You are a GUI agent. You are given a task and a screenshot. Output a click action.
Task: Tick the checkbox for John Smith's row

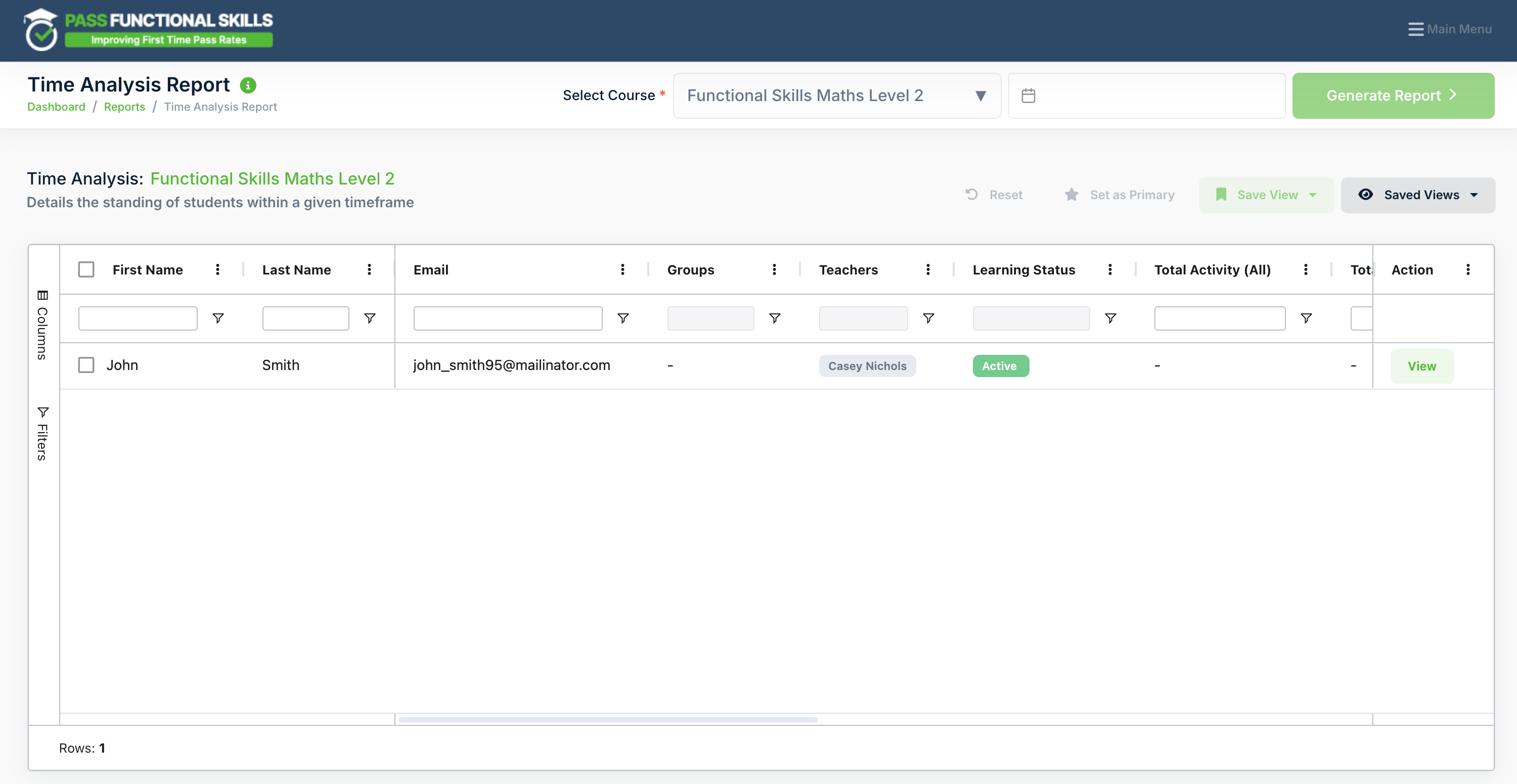86,365
